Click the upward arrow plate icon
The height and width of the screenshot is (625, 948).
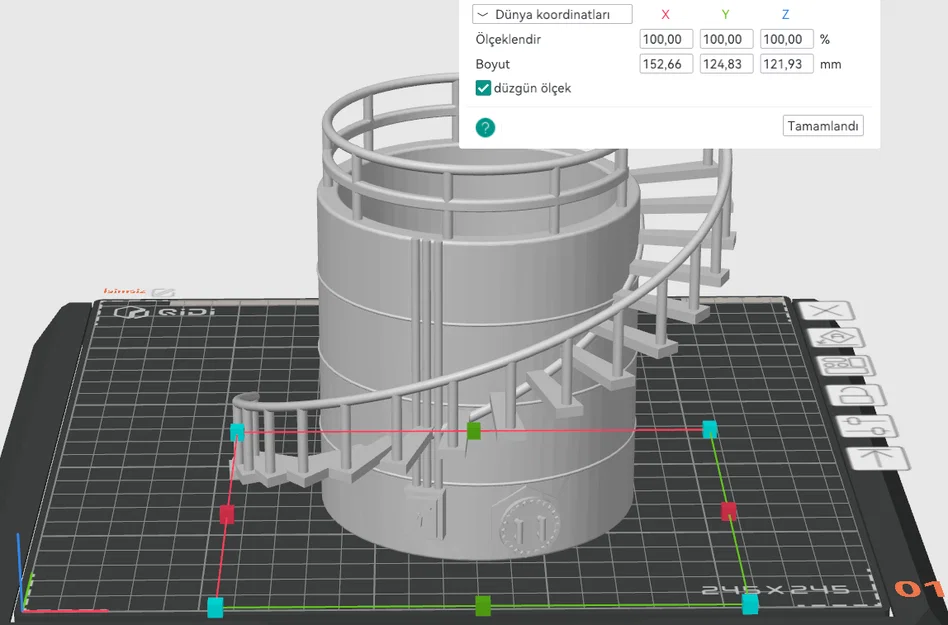click(x=878, y=458)
